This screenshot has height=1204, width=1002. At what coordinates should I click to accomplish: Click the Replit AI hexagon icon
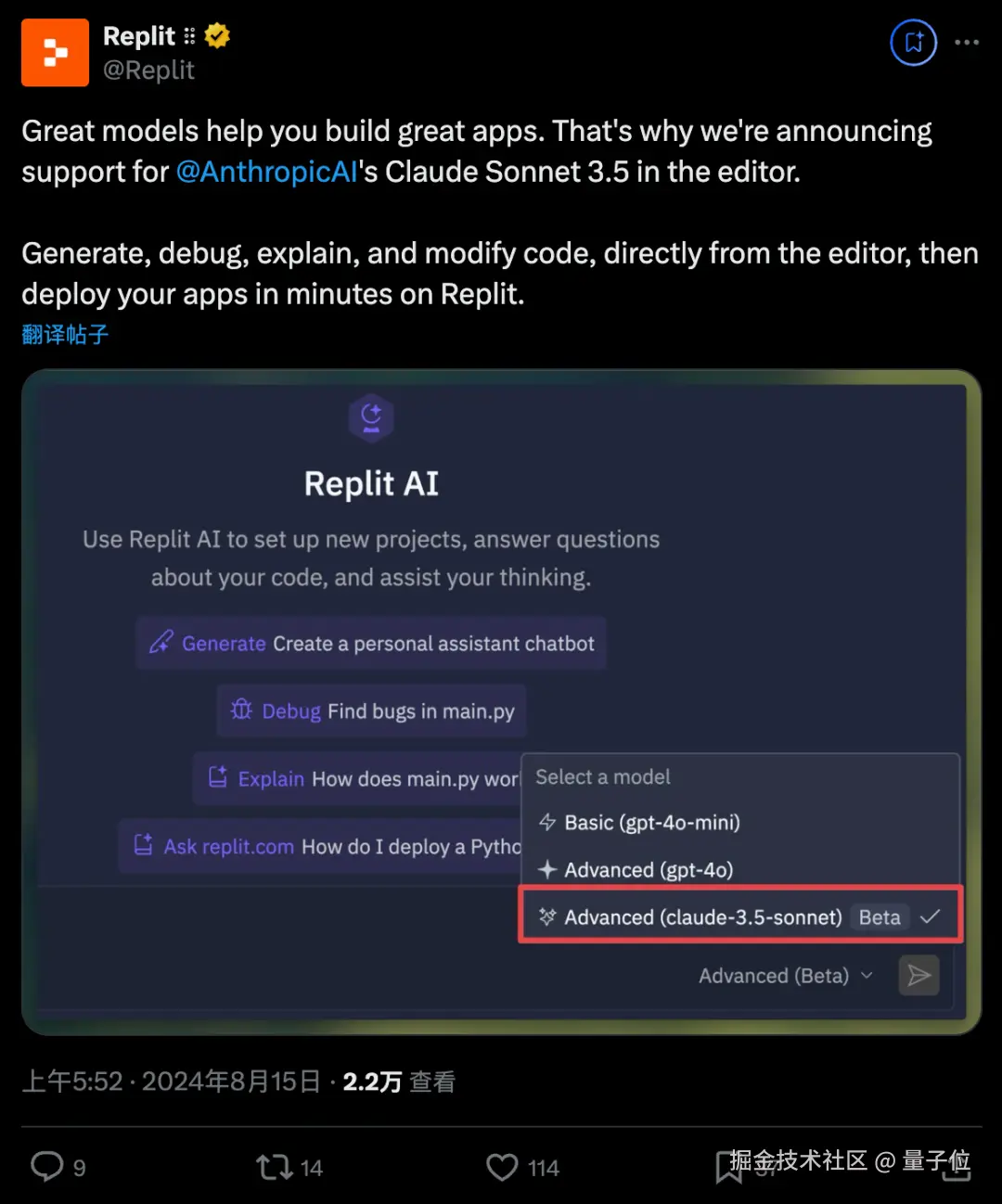pos(371,418)
